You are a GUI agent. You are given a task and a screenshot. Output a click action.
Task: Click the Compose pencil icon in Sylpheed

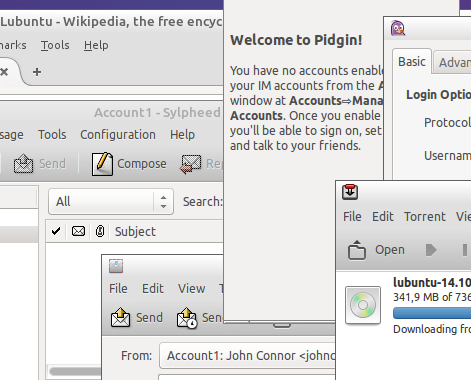coord(102,163)
